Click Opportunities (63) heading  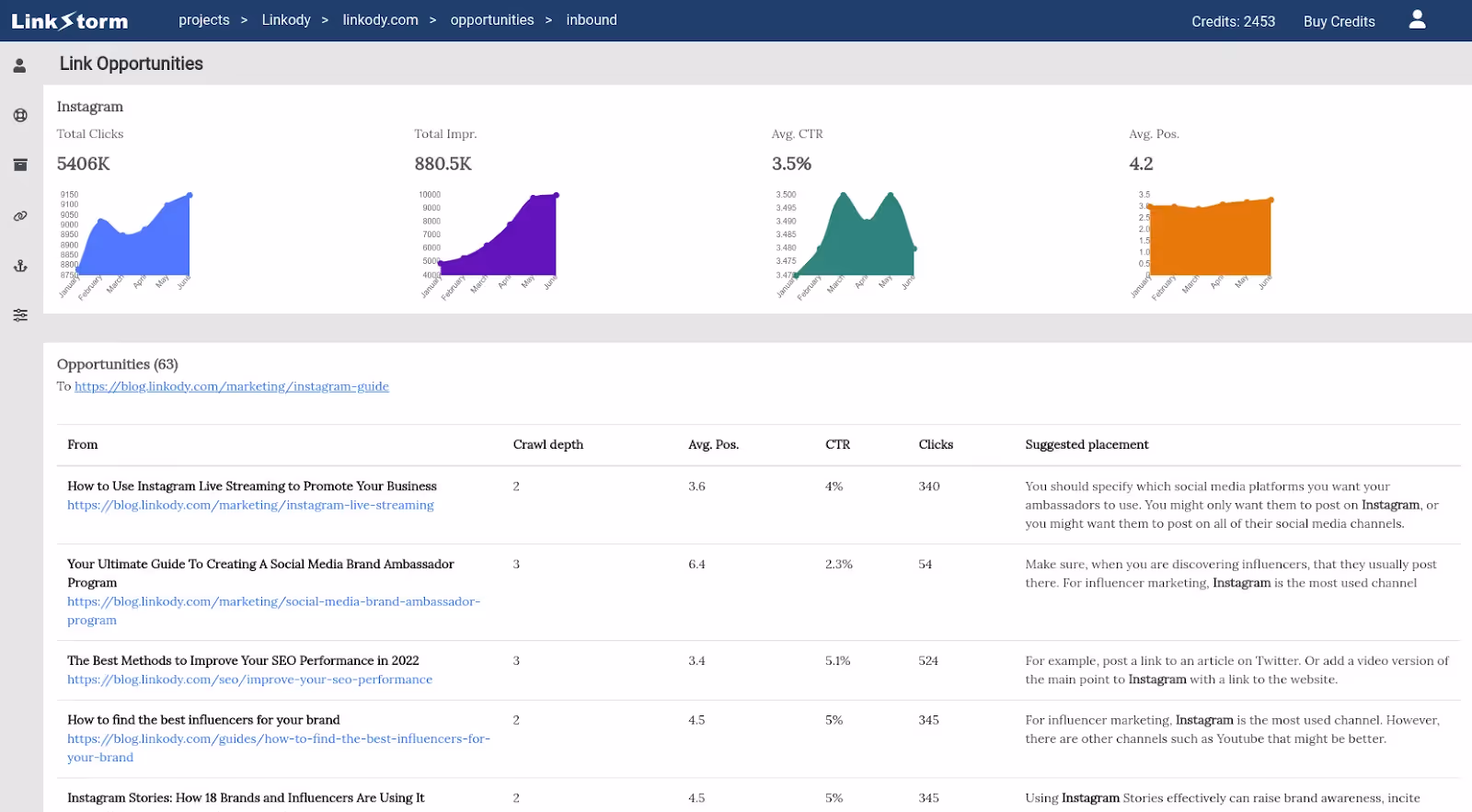coord(118,364)
